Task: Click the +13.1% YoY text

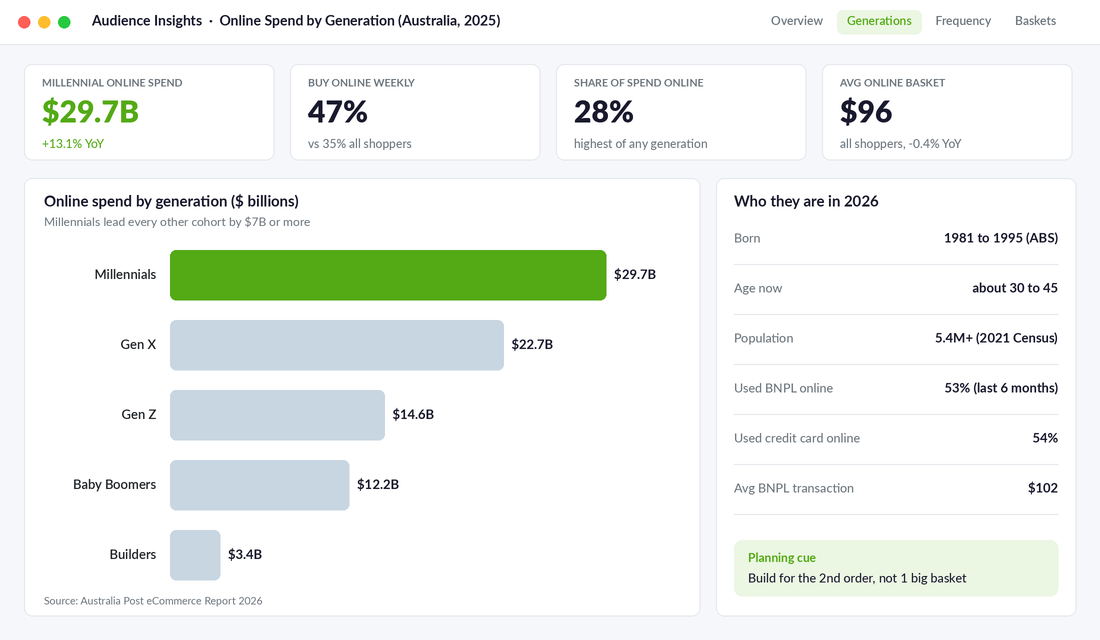Action: (x=73, y=144)
